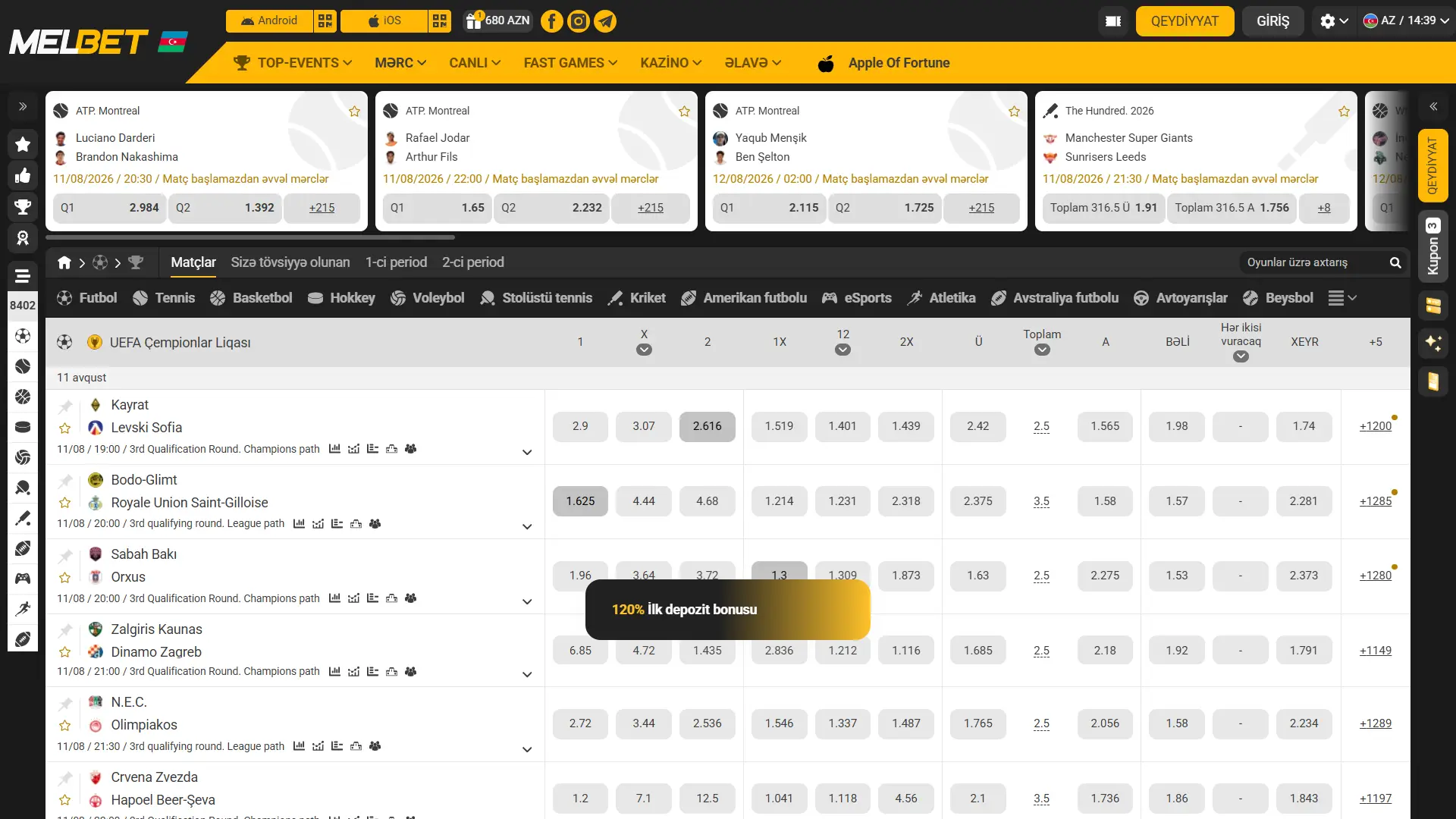
Task: Show the iOS app QR code
Action: [x=440, y=21]
